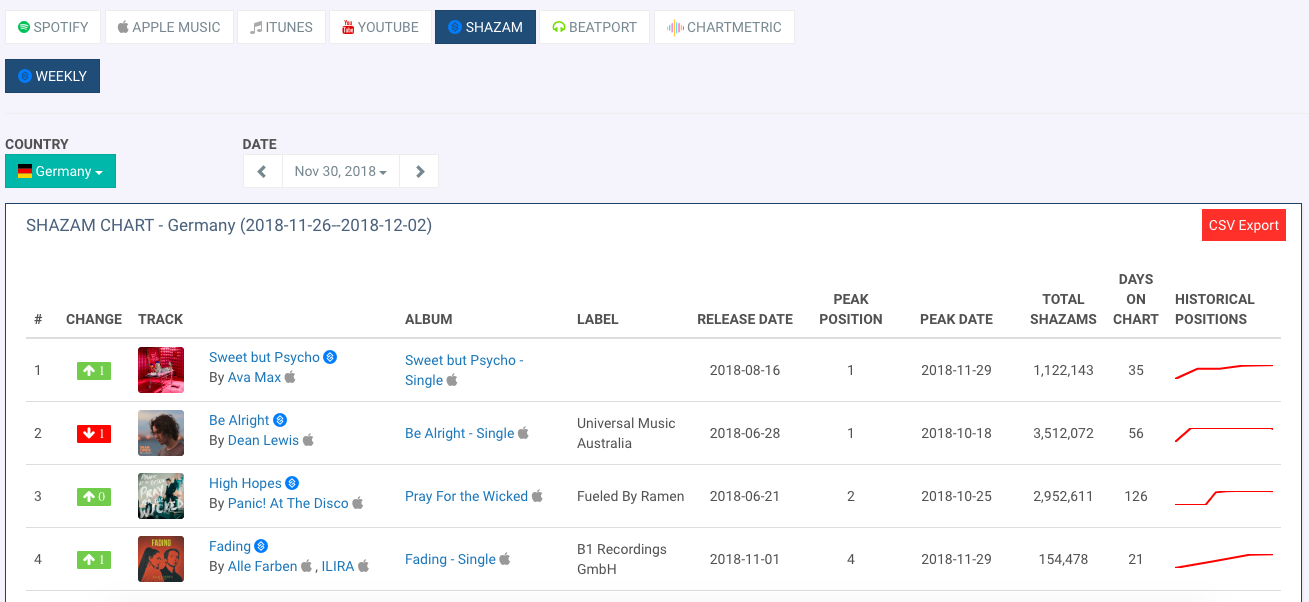The image size is (1309, 602).
Task: View the Fading historical positions graph
Action: click(1224, 560)
